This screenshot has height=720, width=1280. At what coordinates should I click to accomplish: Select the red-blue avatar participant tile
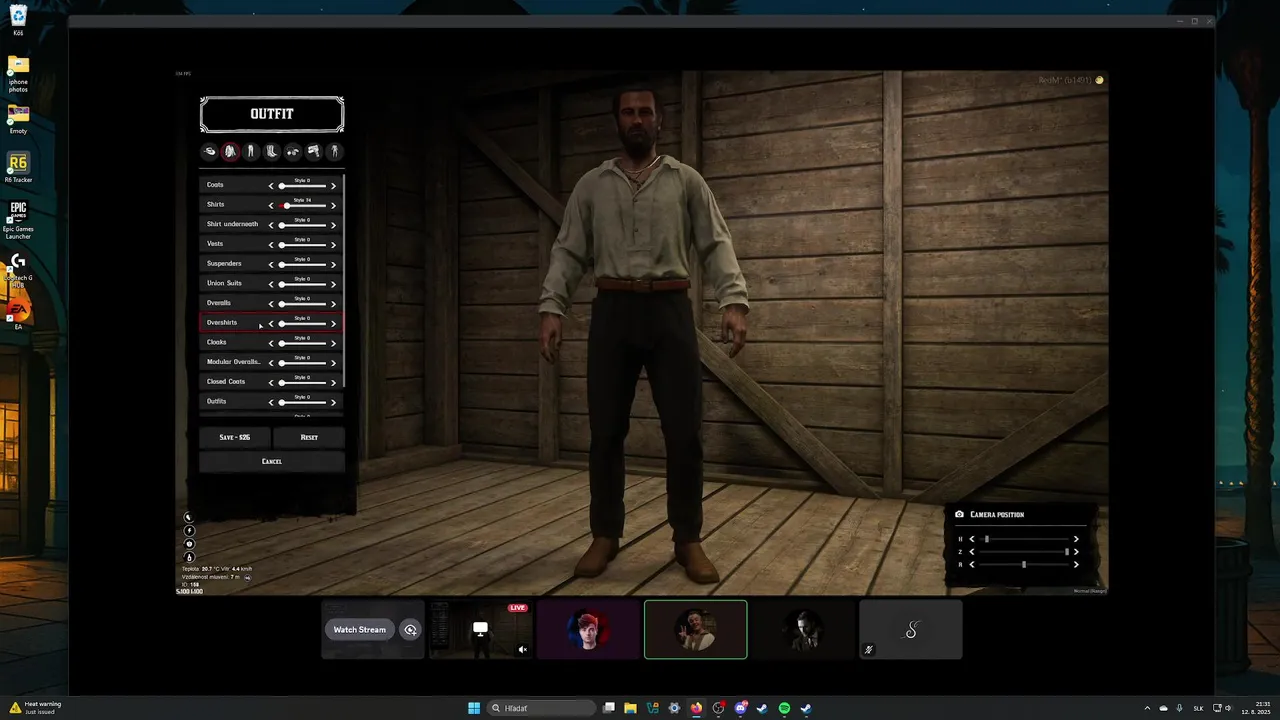point(588,630)
